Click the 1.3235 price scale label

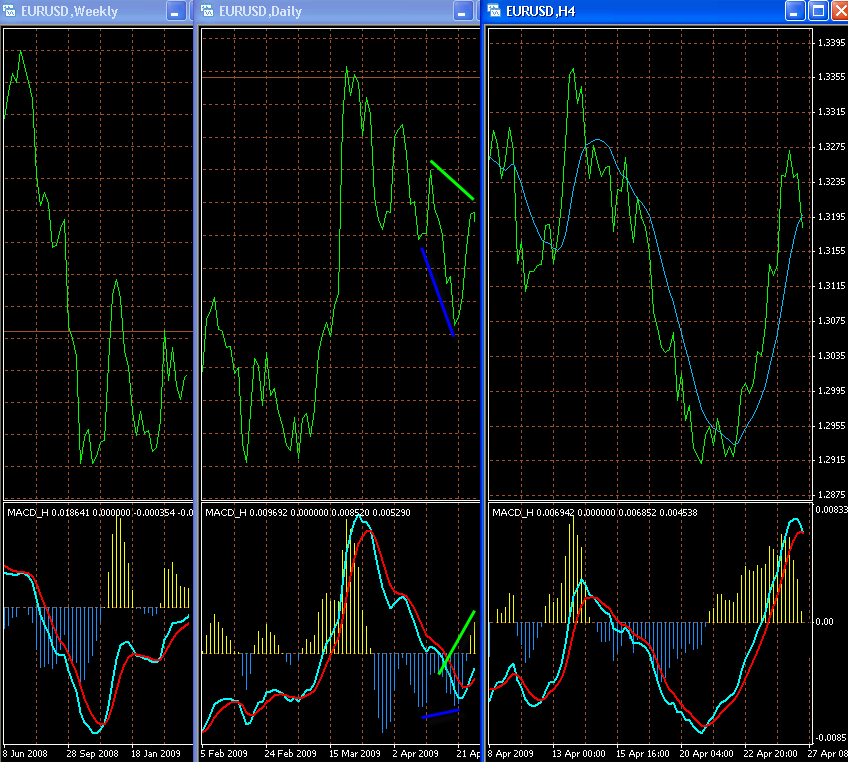pyautogui.click(x=832, y=182)
